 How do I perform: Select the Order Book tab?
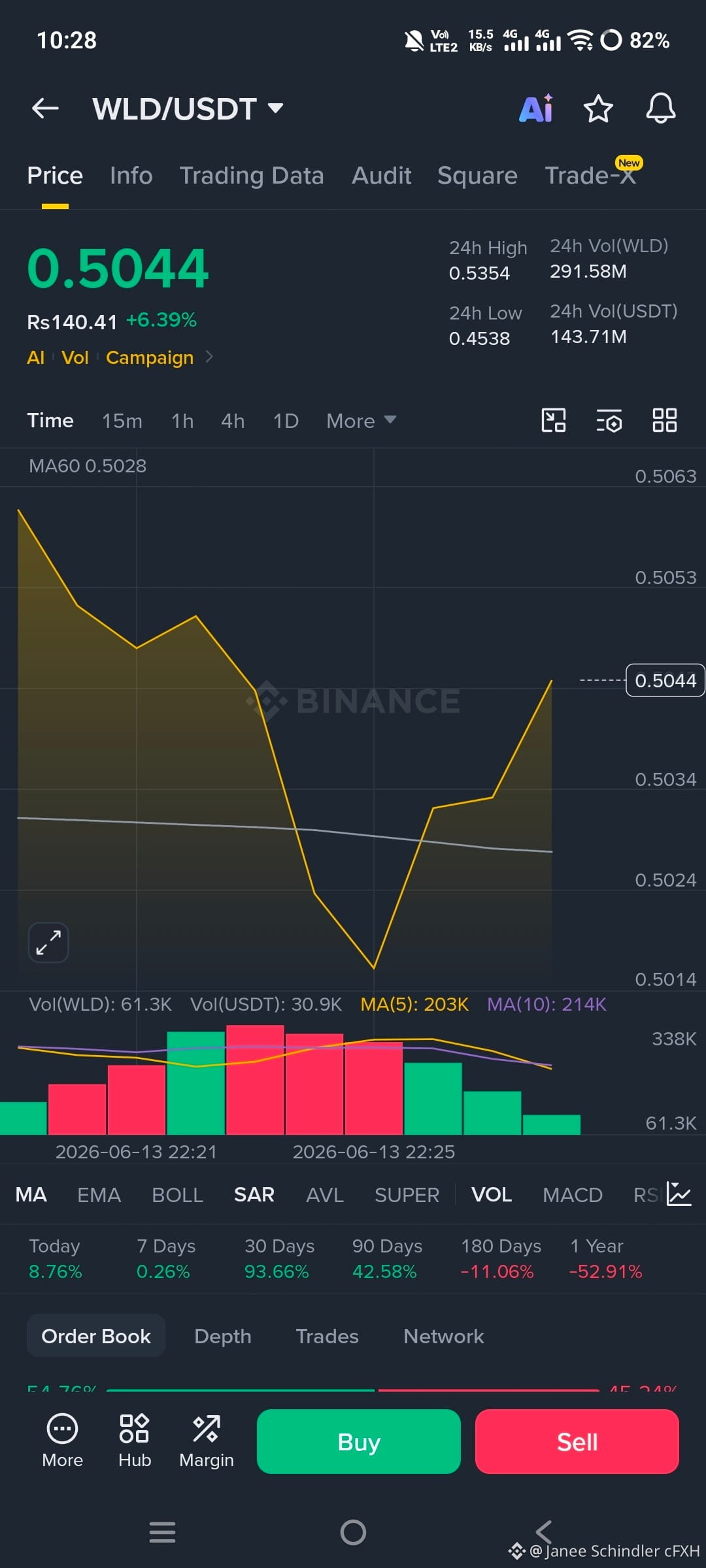96,1336
